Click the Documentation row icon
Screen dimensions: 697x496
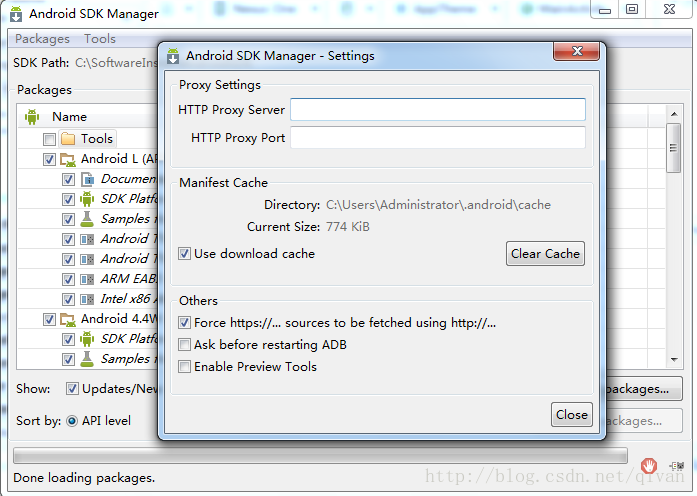tap(88, 179)
